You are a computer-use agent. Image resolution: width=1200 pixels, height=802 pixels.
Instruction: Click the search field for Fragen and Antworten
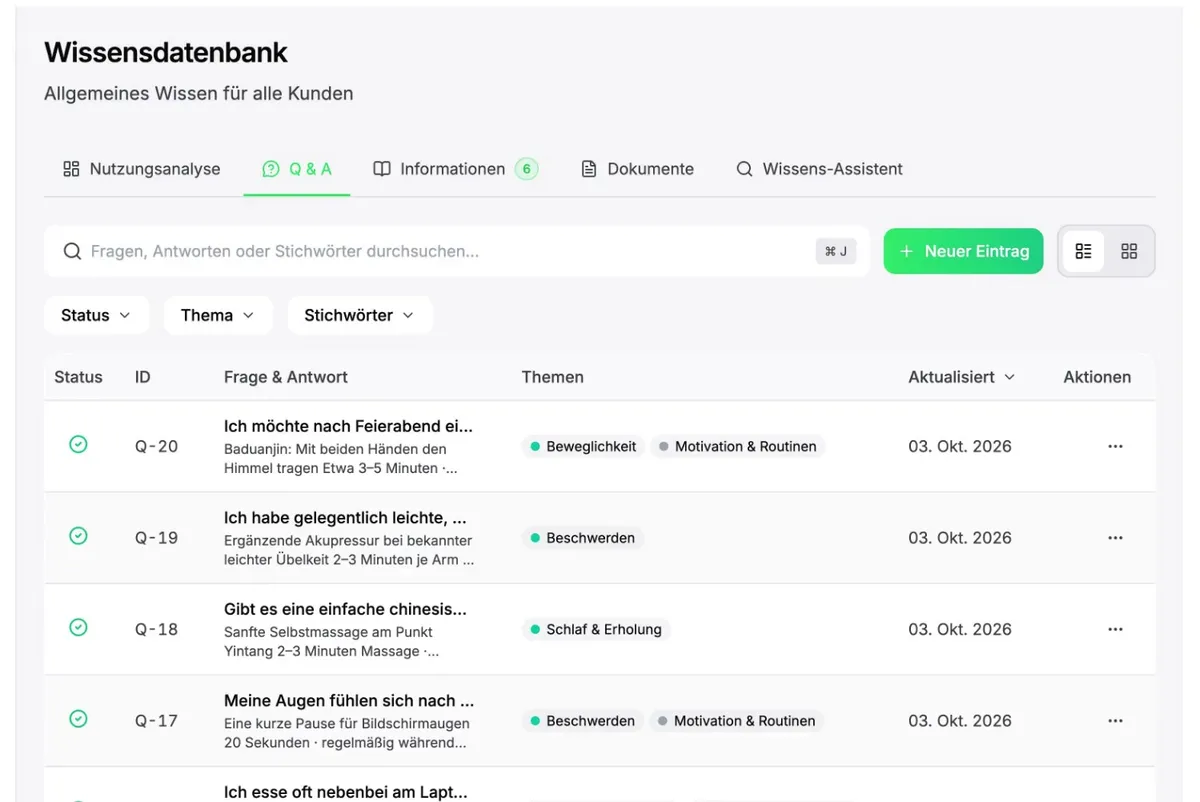pyautogui.click(x=456, y=251)
